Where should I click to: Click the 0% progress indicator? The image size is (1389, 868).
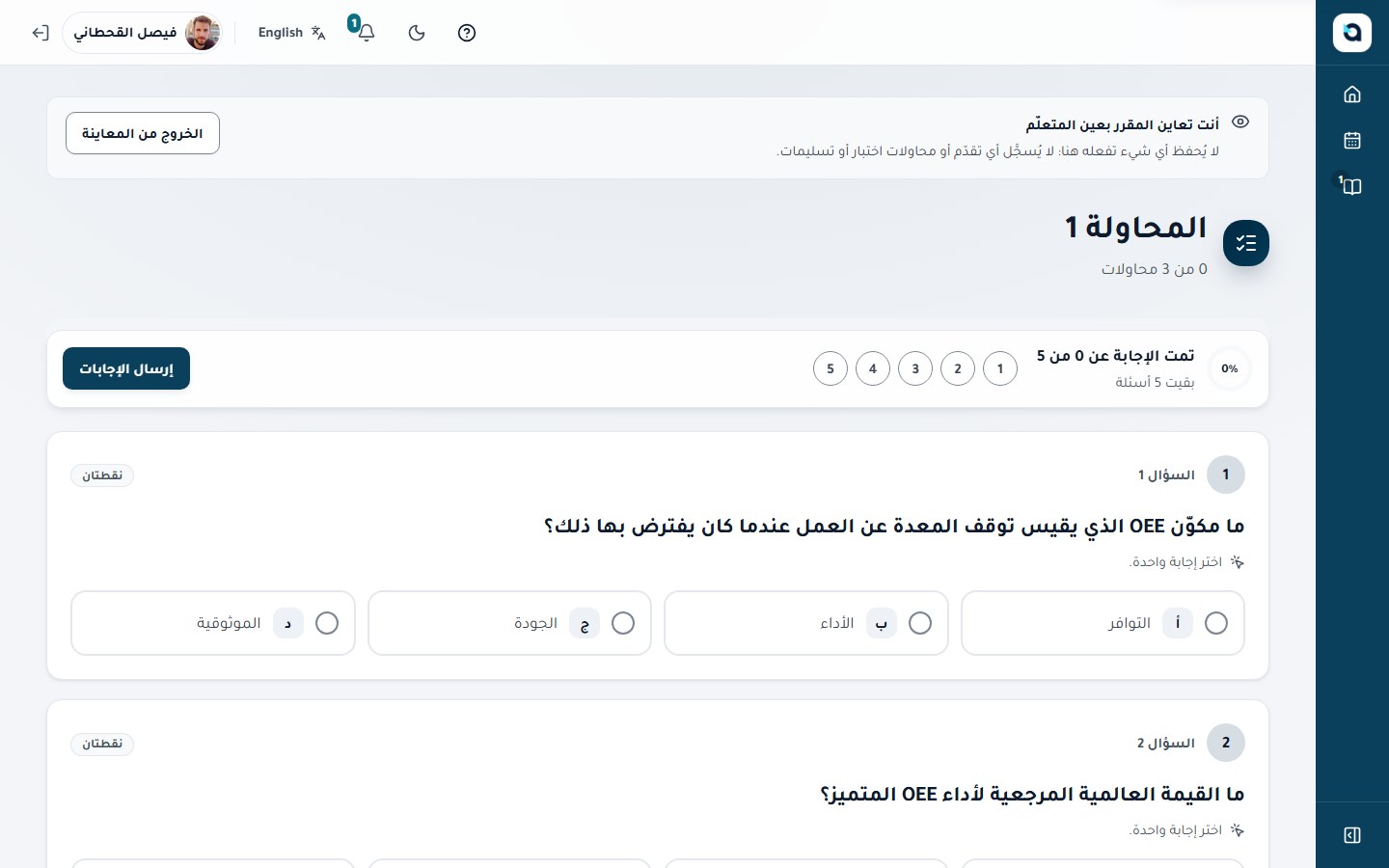pos(1230,368)
